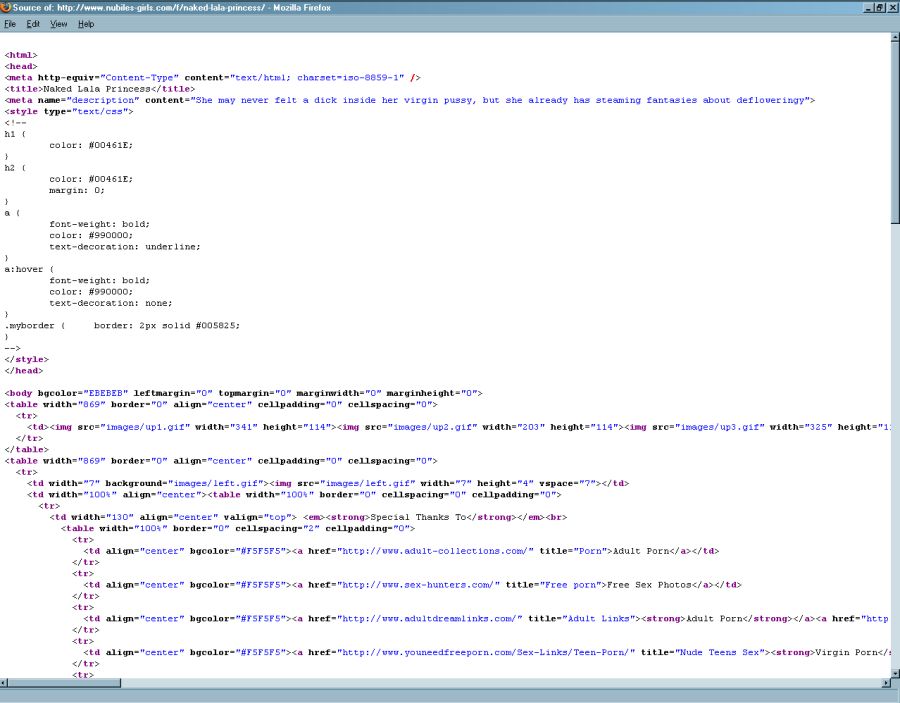Viewport: 900px width, 703px height.
Task: Close the page source window
Action: point(892,7)
